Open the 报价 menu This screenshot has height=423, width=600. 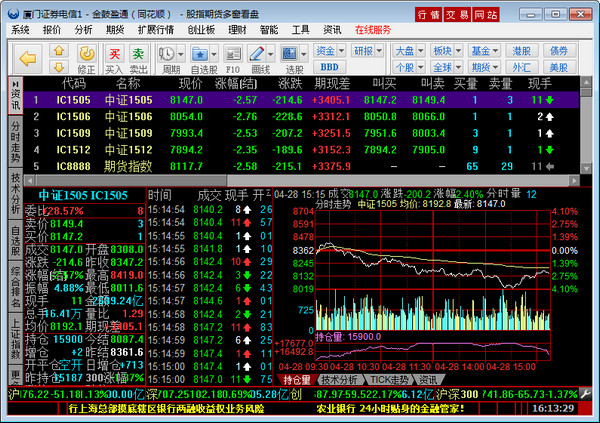[52, 30]
